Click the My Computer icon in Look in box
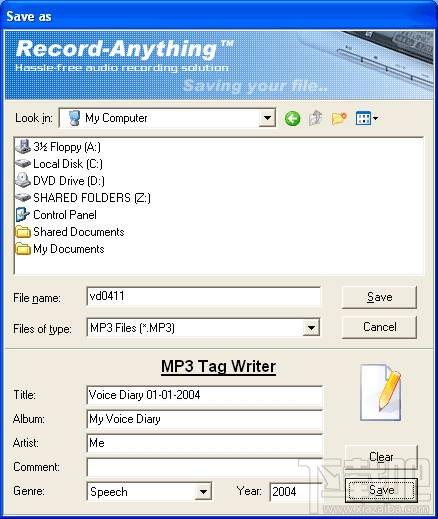 tap(74, 118)
